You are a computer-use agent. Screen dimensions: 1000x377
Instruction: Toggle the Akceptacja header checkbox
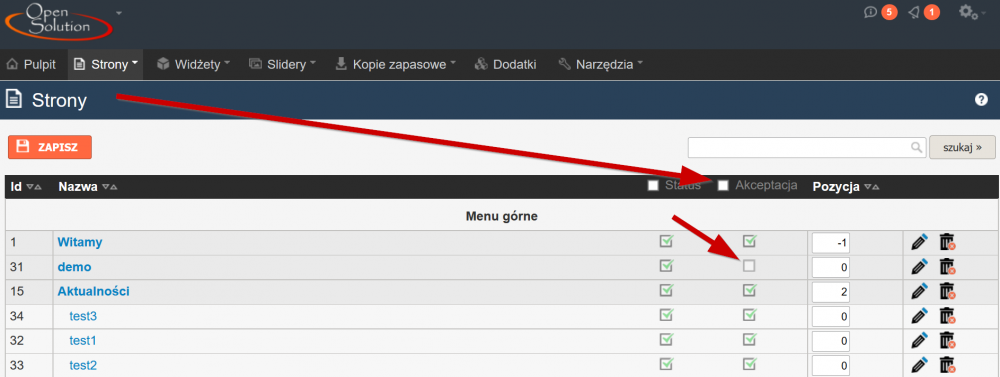point(723,186)
